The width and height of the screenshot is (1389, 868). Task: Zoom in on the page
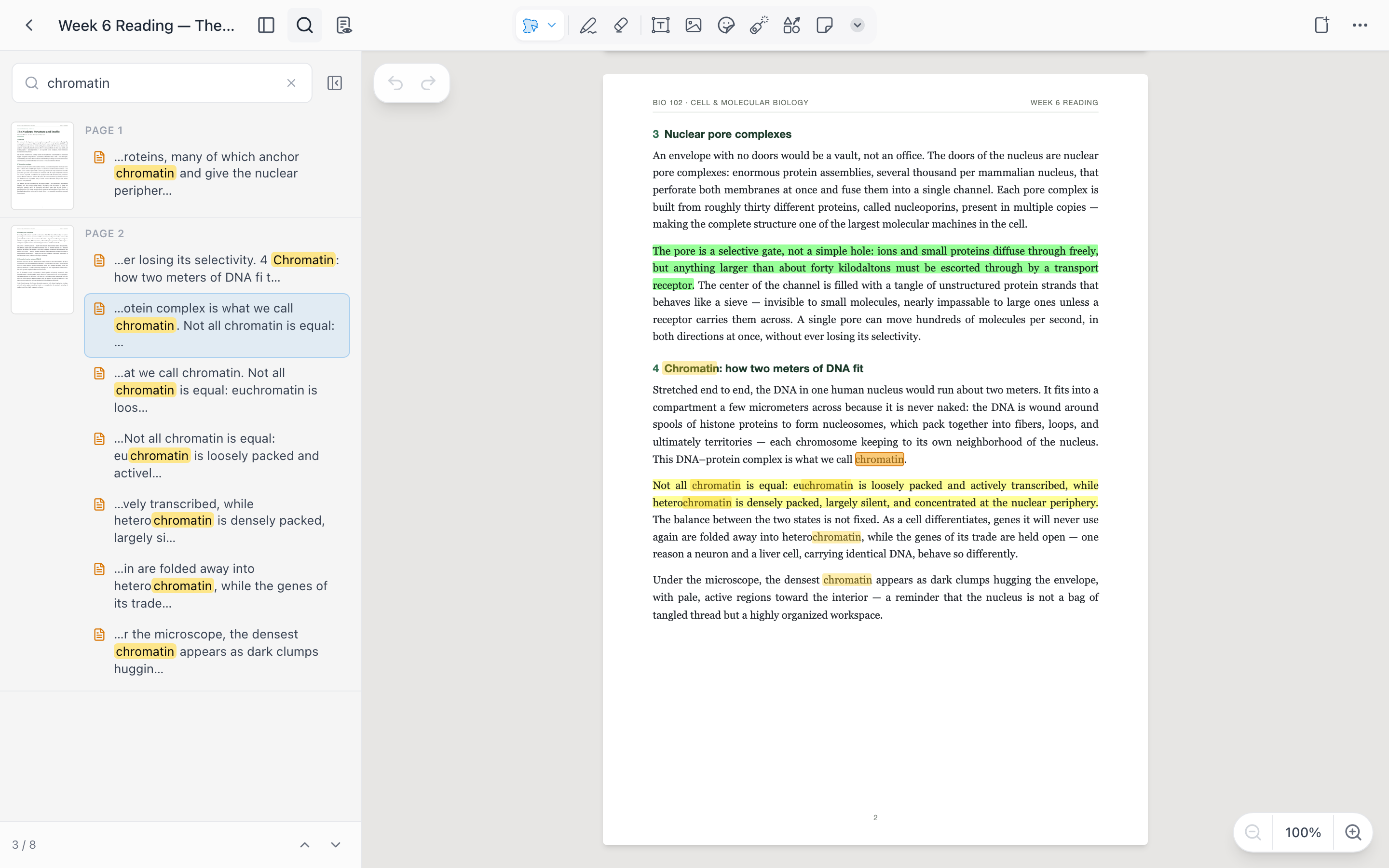pyautogui.click(x=1353, y=832)
